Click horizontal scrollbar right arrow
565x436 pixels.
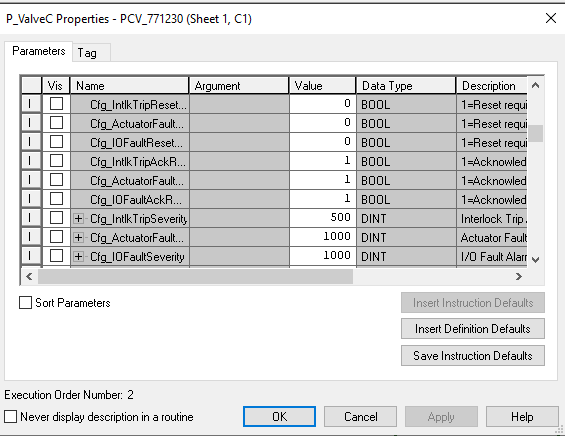coord(519,276)
